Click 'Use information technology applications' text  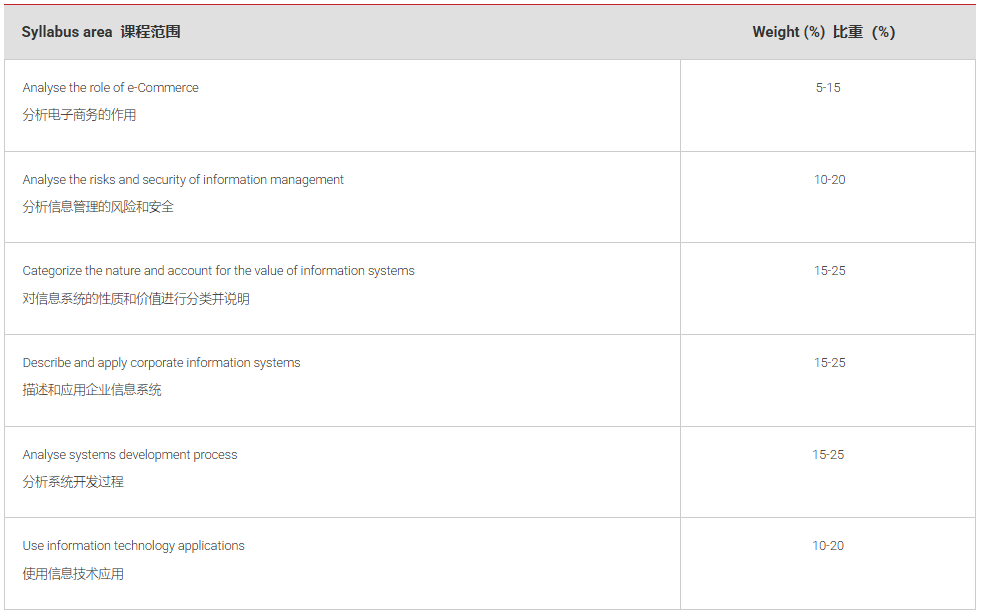coord(133,546)
